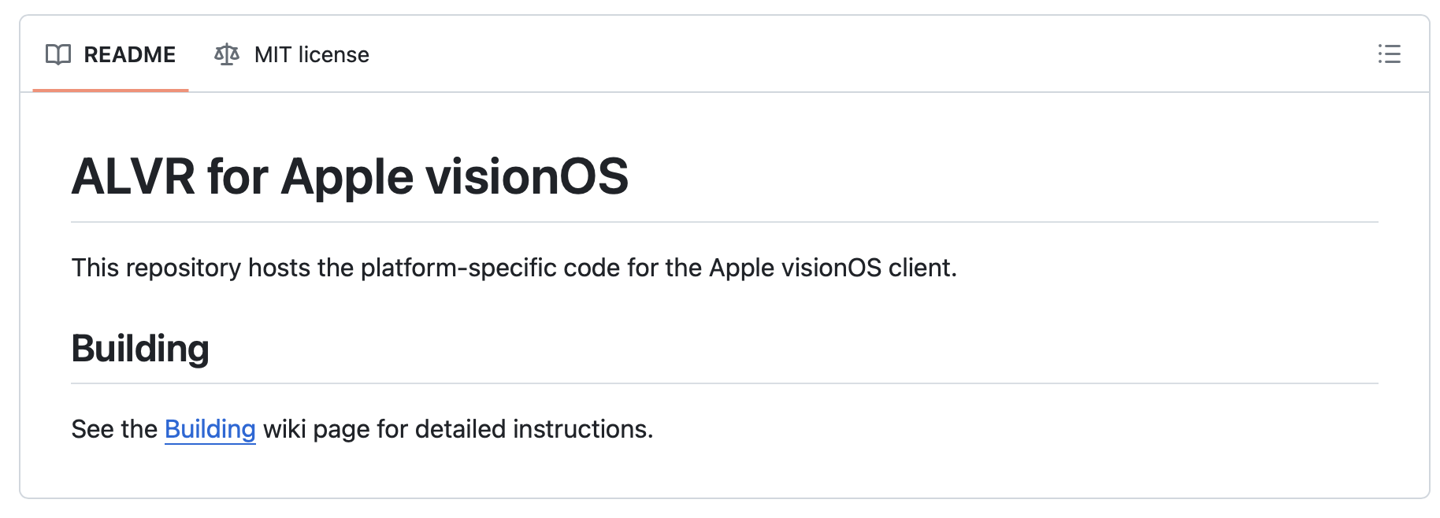Screen dimensions: 1440x518
Task: Click the orange underline beneath README tab
Action: [x=110, y=90]
